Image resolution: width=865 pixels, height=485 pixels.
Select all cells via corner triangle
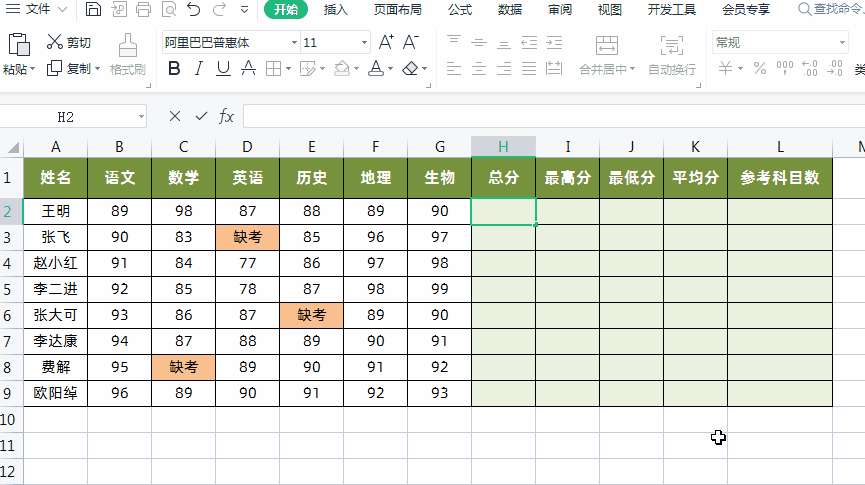[x=13, y=147]
